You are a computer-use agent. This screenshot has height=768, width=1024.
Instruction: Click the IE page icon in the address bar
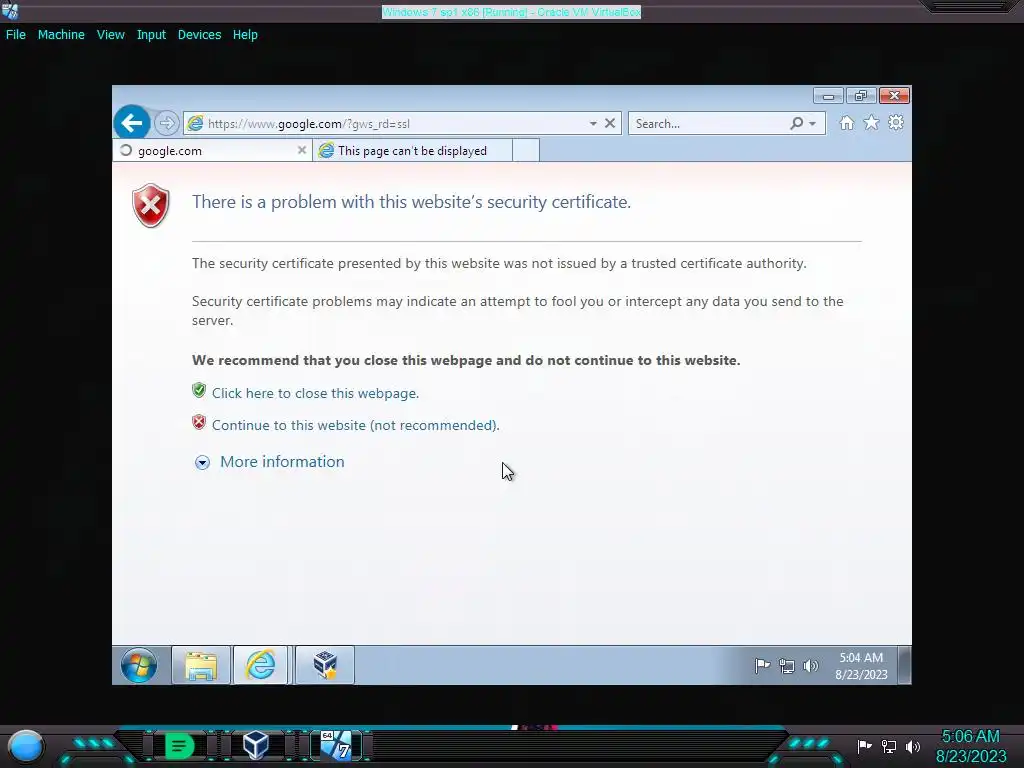(195, 123)
